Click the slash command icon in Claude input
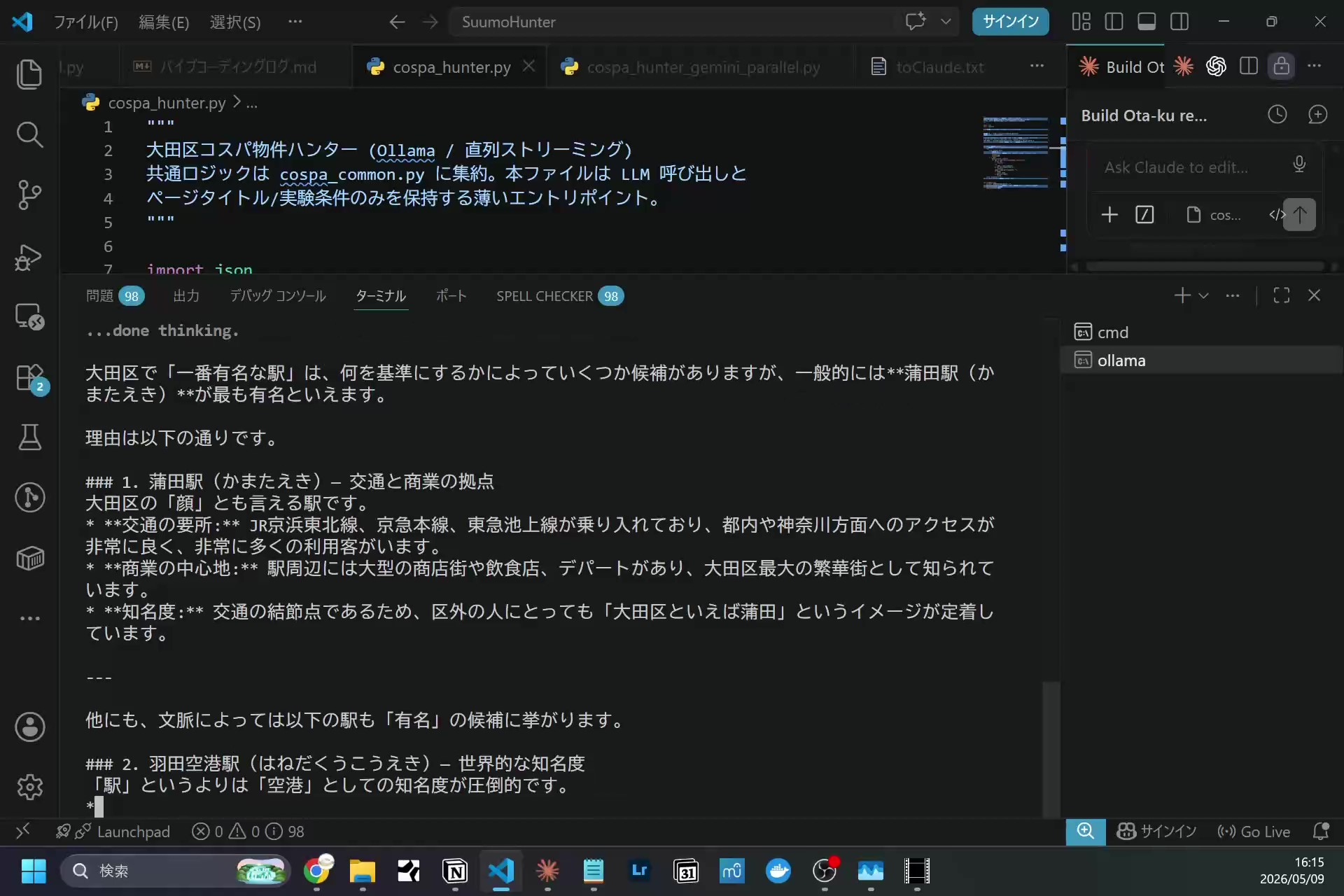 tap(1144, 214)
